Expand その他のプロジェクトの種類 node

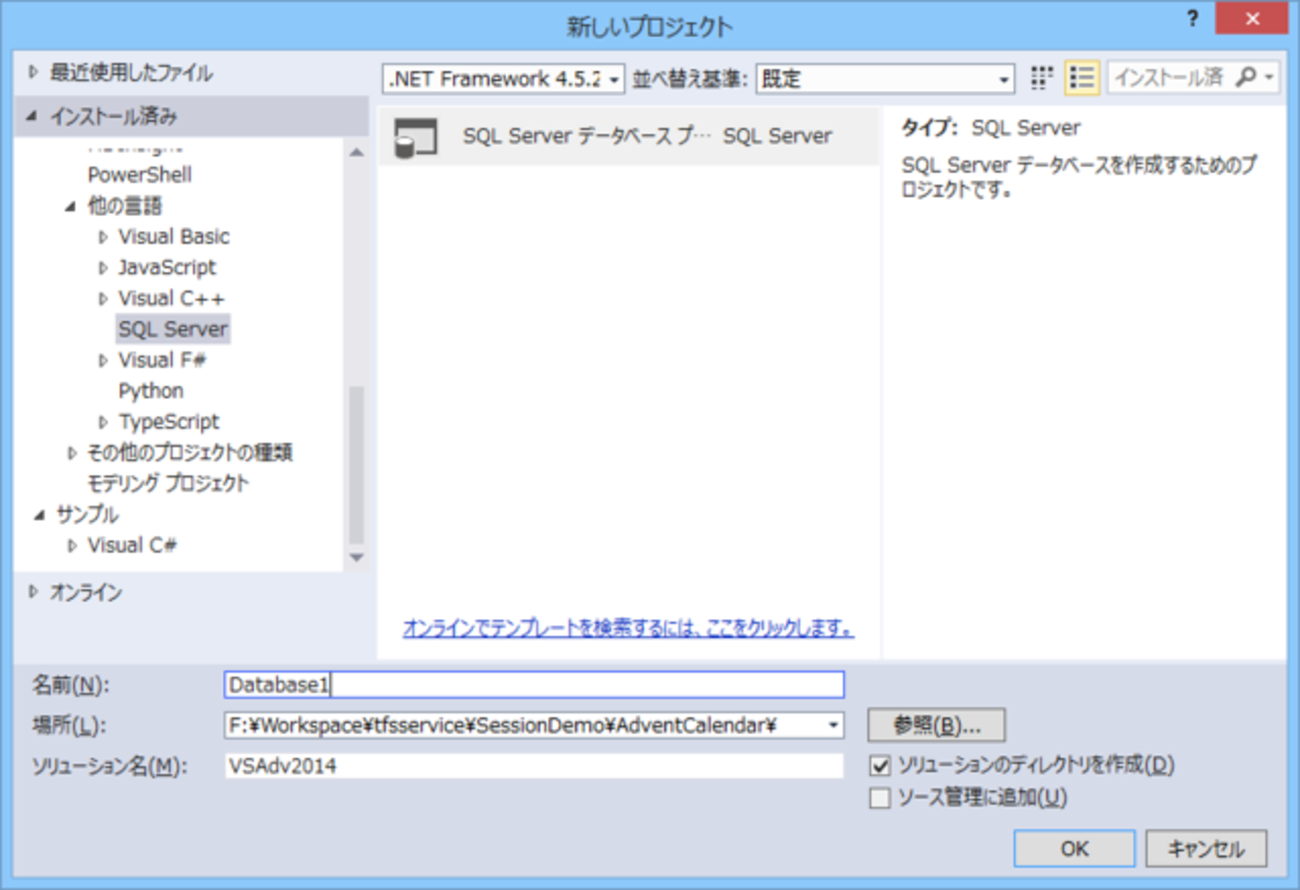71,454
